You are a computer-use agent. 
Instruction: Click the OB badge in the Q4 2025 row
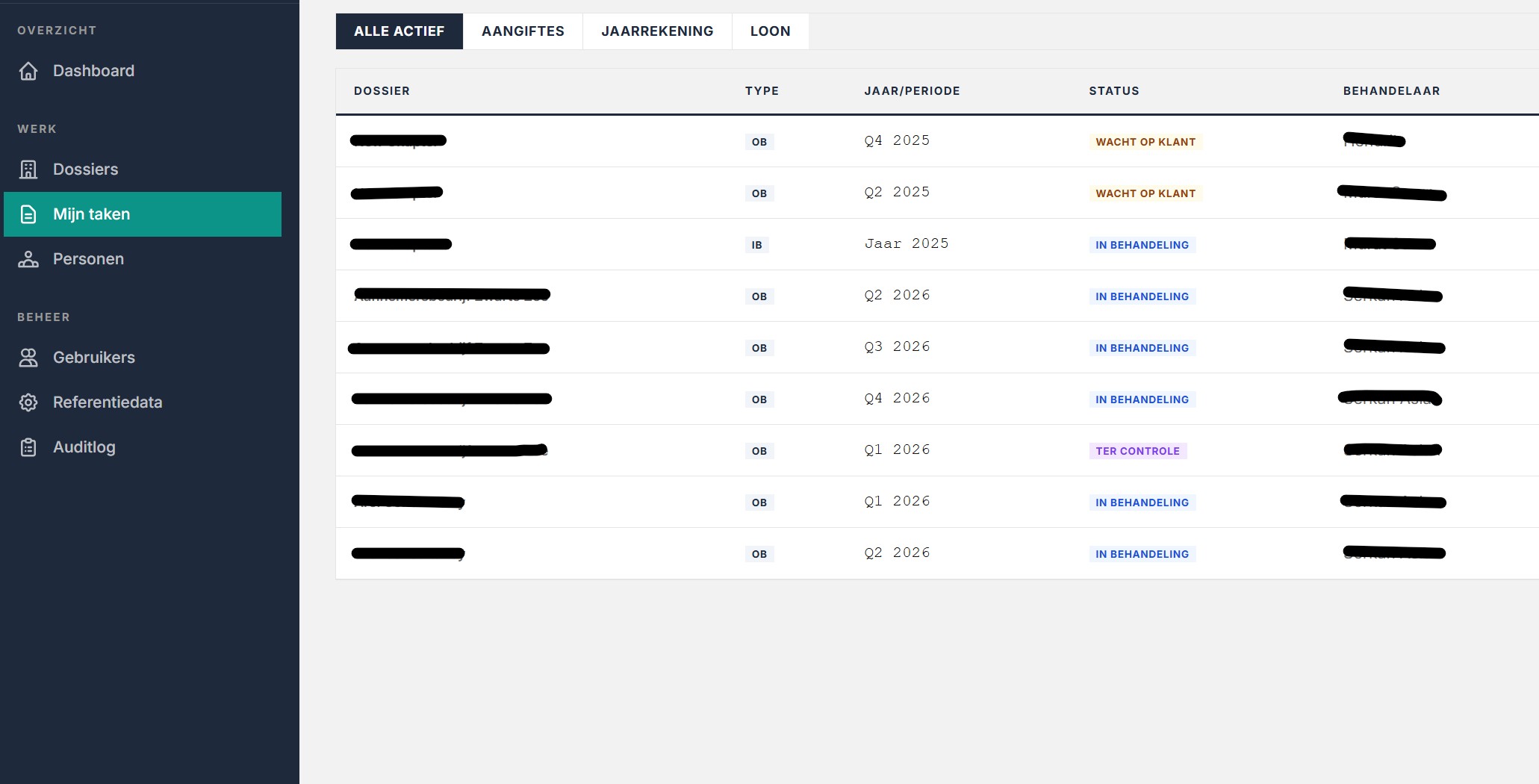759,142
